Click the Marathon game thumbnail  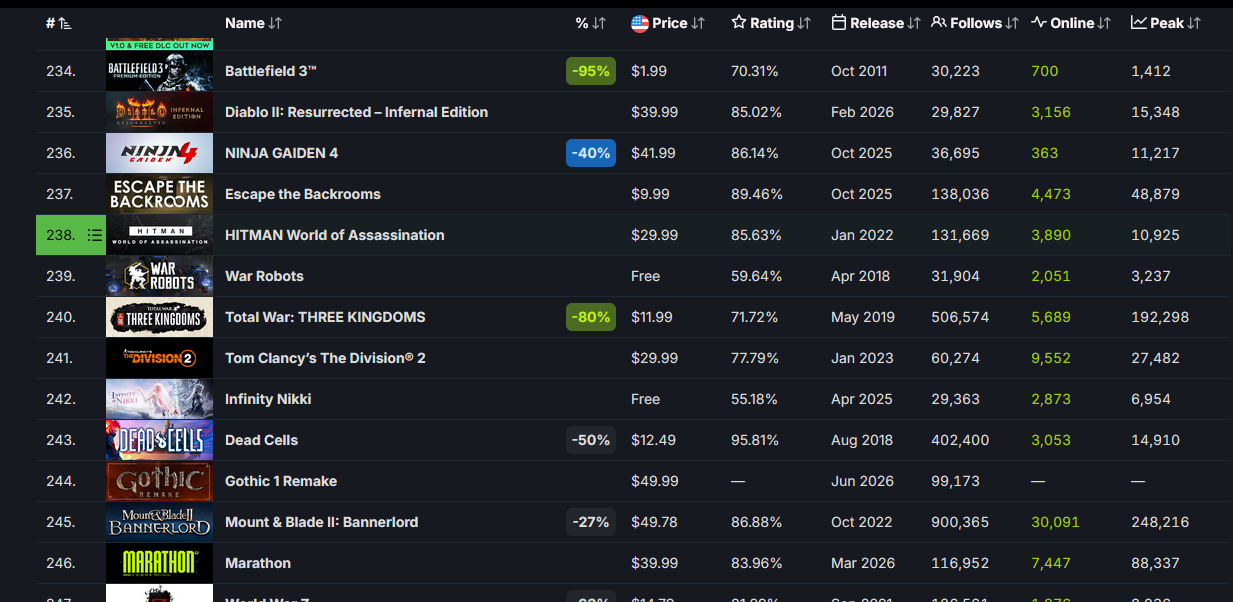coord(159,563)
